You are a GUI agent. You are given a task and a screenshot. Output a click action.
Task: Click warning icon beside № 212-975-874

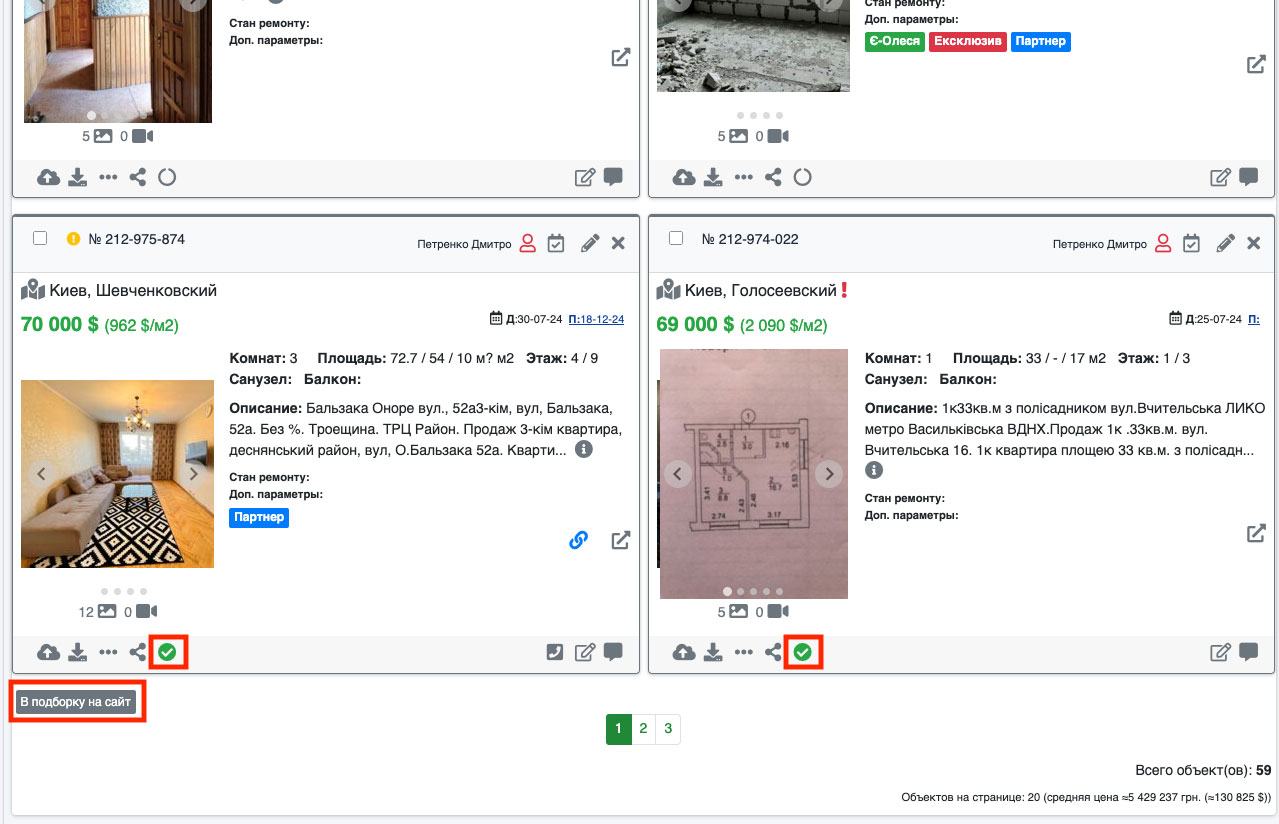pyautogui.click(x=73, y=239)
